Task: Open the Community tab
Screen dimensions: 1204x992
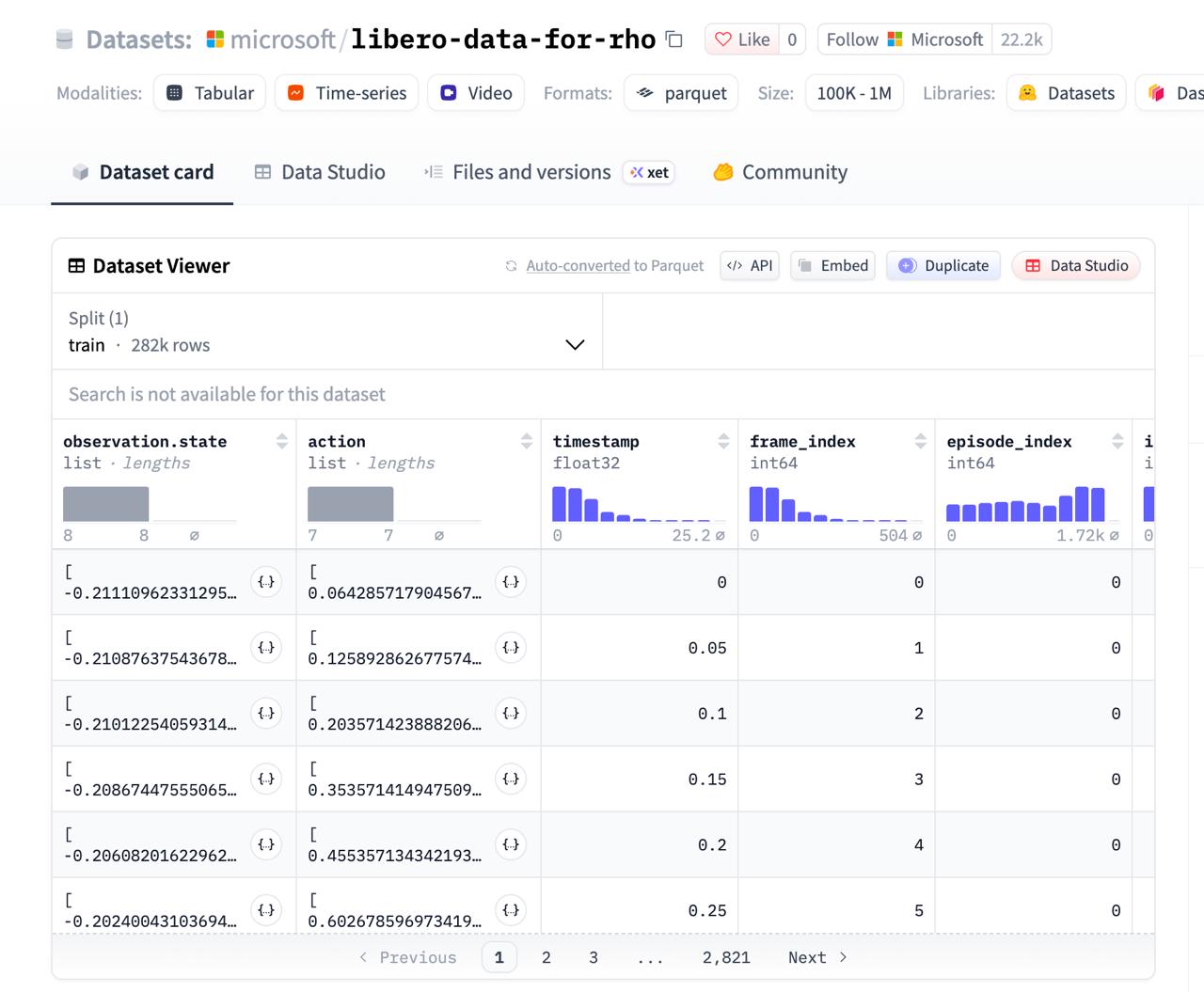Action: (x=781, y=172)
